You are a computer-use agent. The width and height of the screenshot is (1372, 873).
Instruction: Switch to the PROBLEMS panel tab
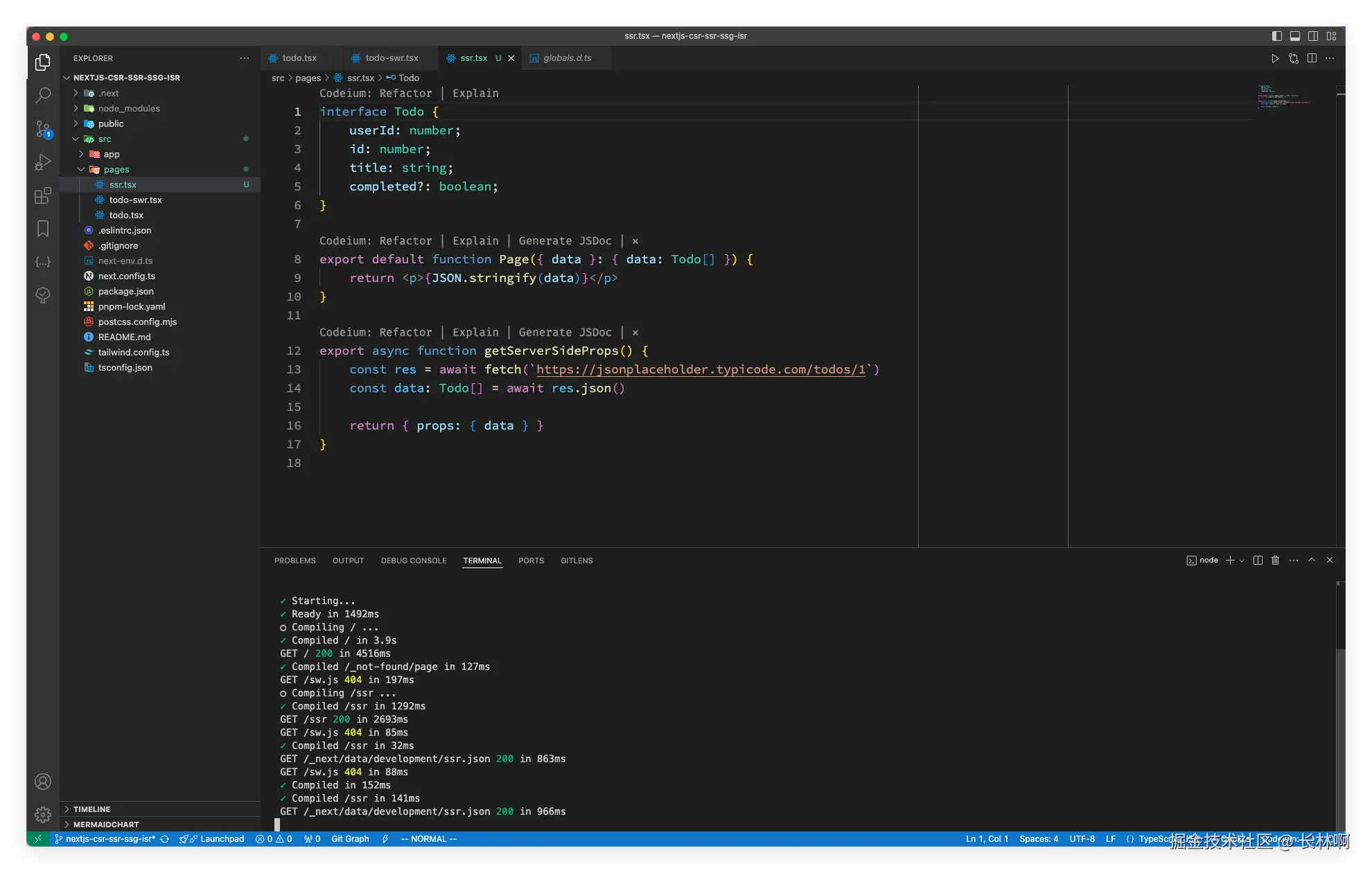click(x=294, y=561)
